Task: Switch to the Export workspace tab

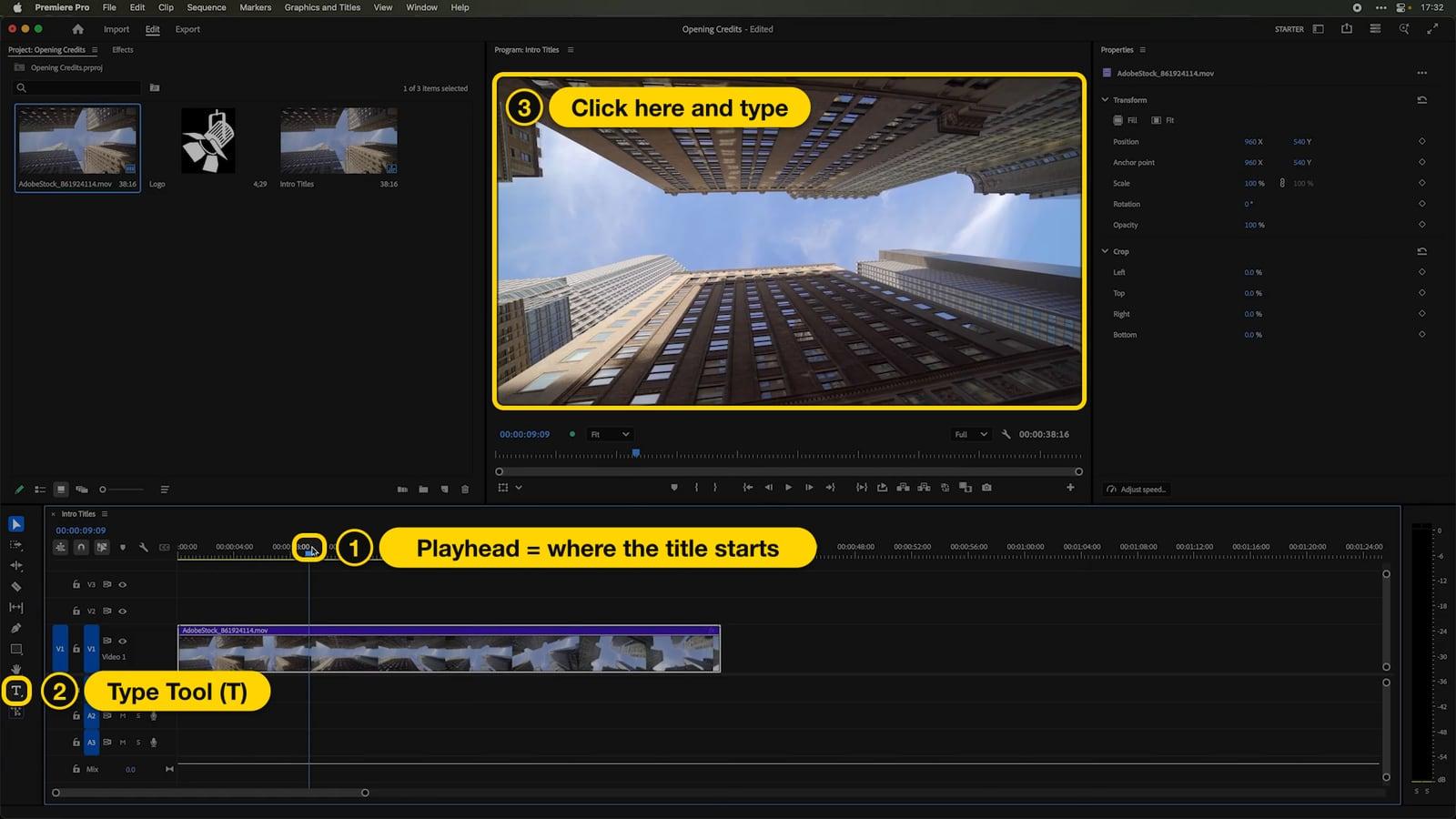Action: click(187, 29)
